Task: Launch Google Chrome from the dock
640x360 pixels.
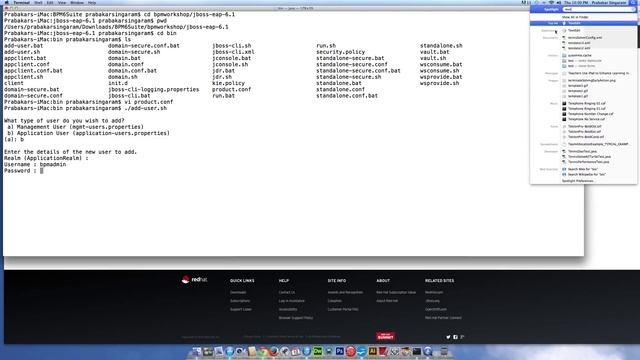Action: pyautogui.click(x=262, y=351)
